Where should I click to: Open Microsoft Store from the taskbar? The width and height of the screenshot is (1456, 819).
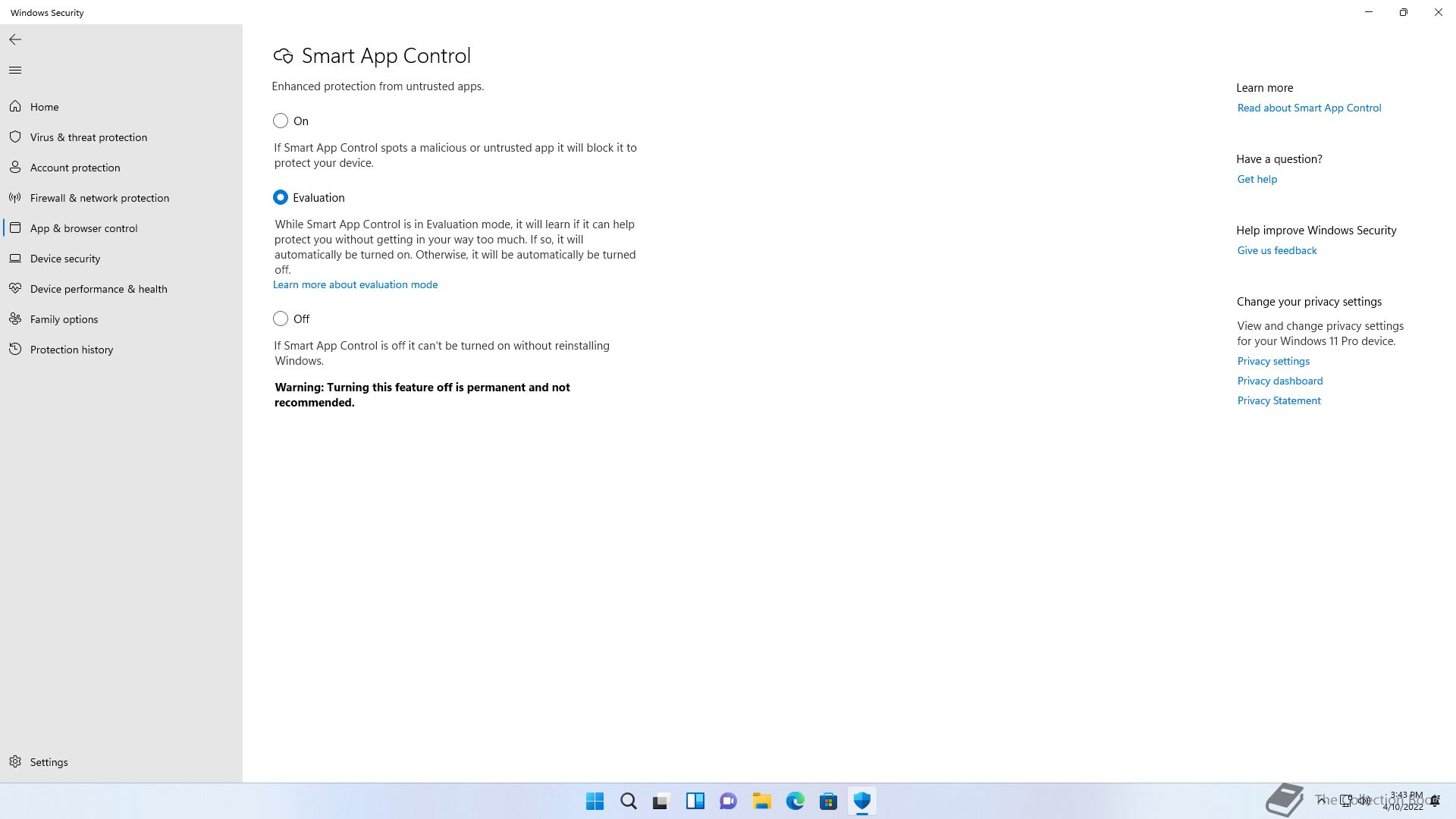pyautogui.click(x=829, y=801)
